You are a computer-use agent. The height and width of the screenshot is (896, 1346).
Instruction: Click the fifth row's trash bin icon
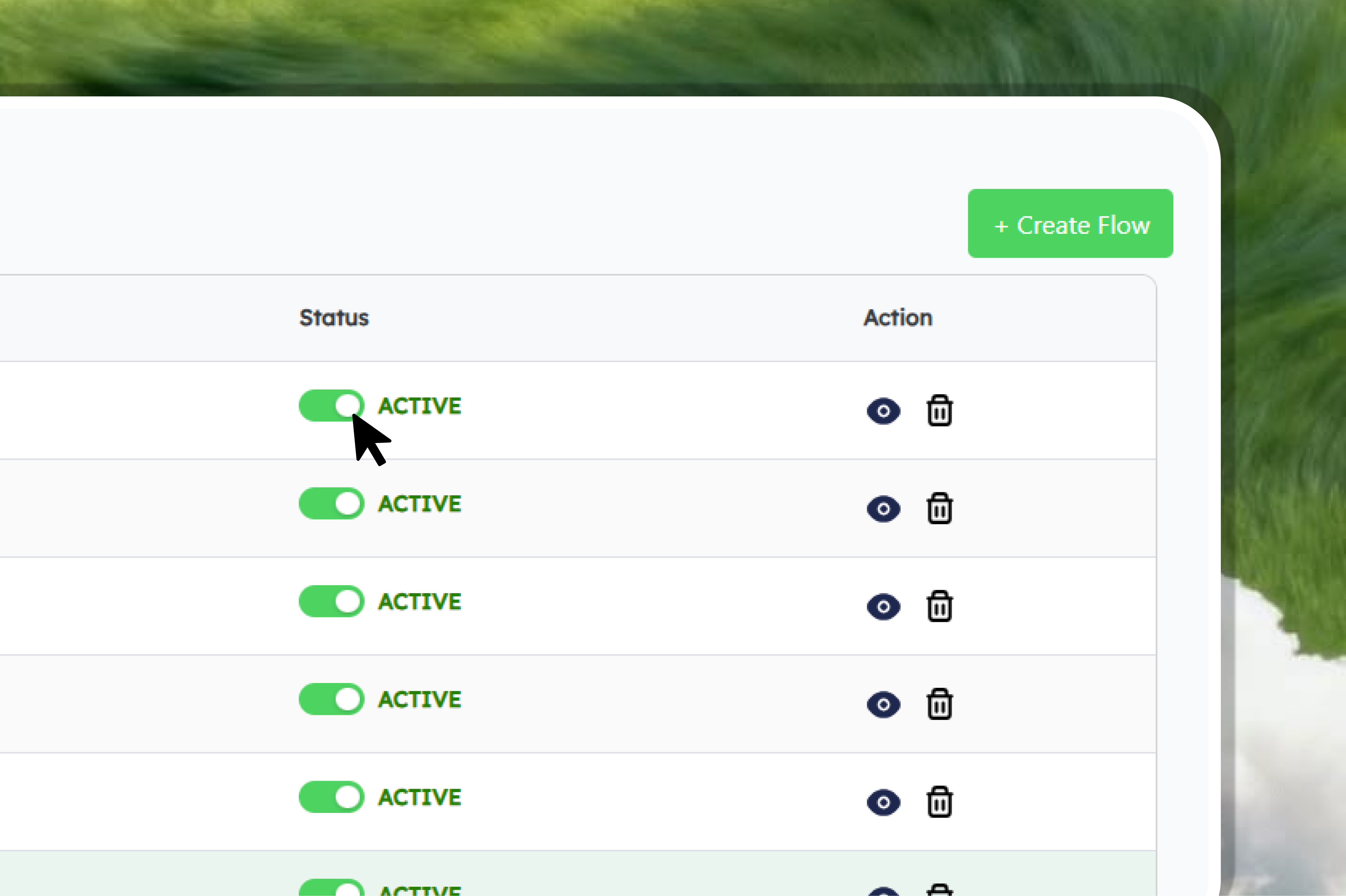click(939, 802)
